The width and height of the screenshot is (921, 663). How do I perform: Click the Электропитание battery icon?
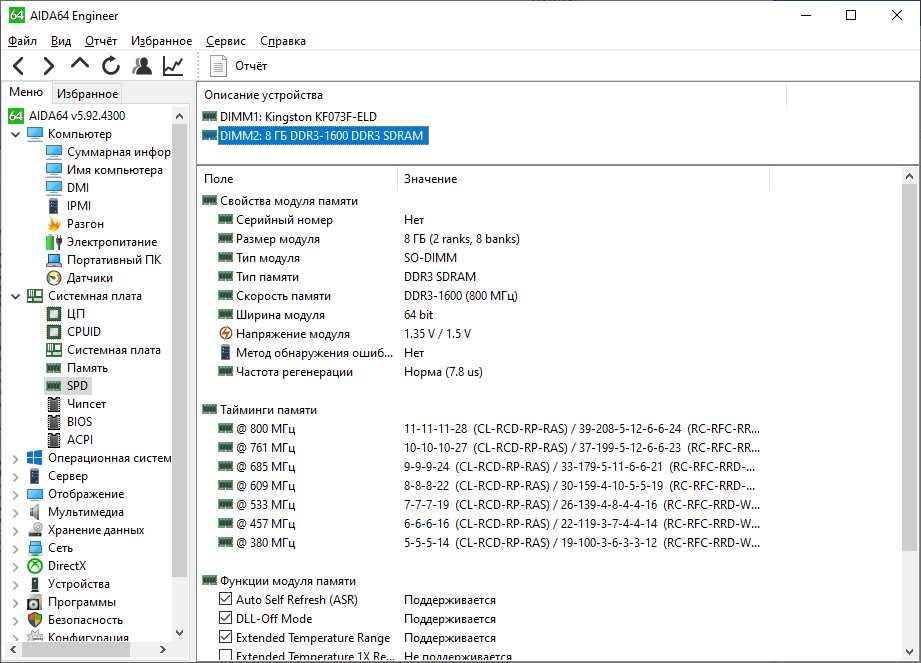(54, 242)
